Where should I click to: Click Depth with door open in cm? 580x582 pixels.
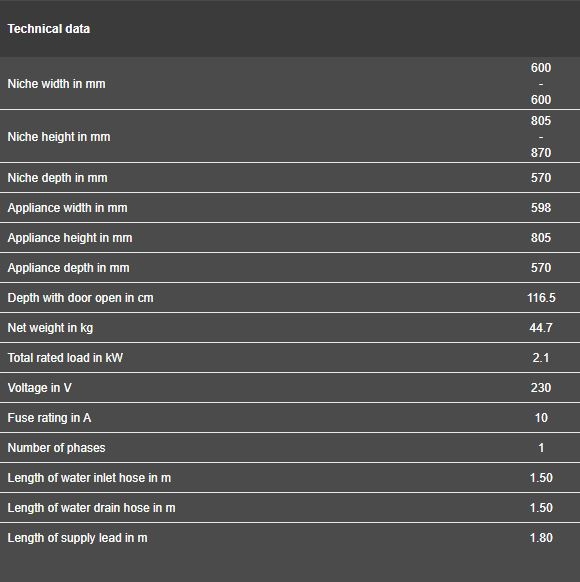(x=81, y=298)
